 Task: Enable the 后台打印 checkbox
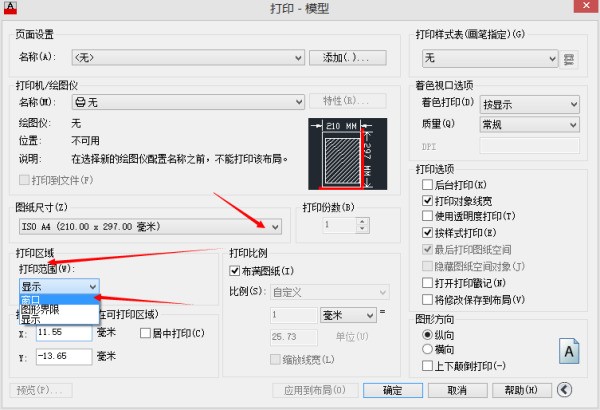coord(428,185)
